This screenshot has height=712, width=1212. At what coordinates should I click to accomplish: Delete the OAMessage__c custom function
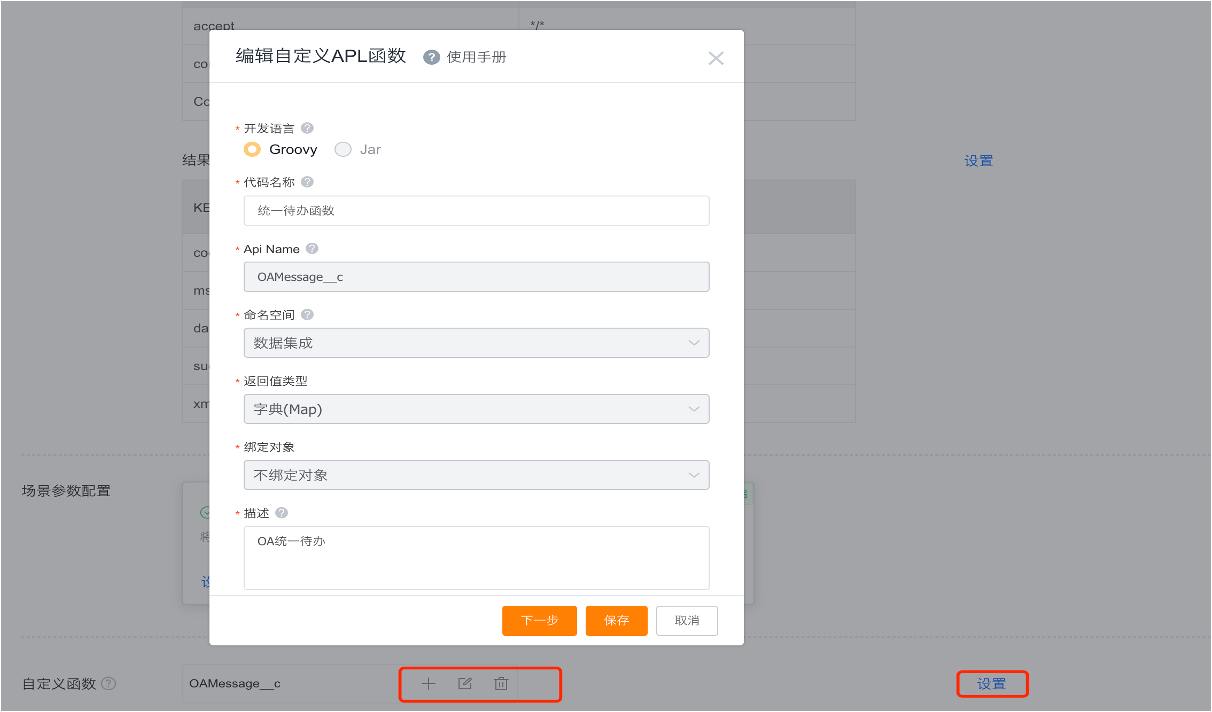point(501,684)
